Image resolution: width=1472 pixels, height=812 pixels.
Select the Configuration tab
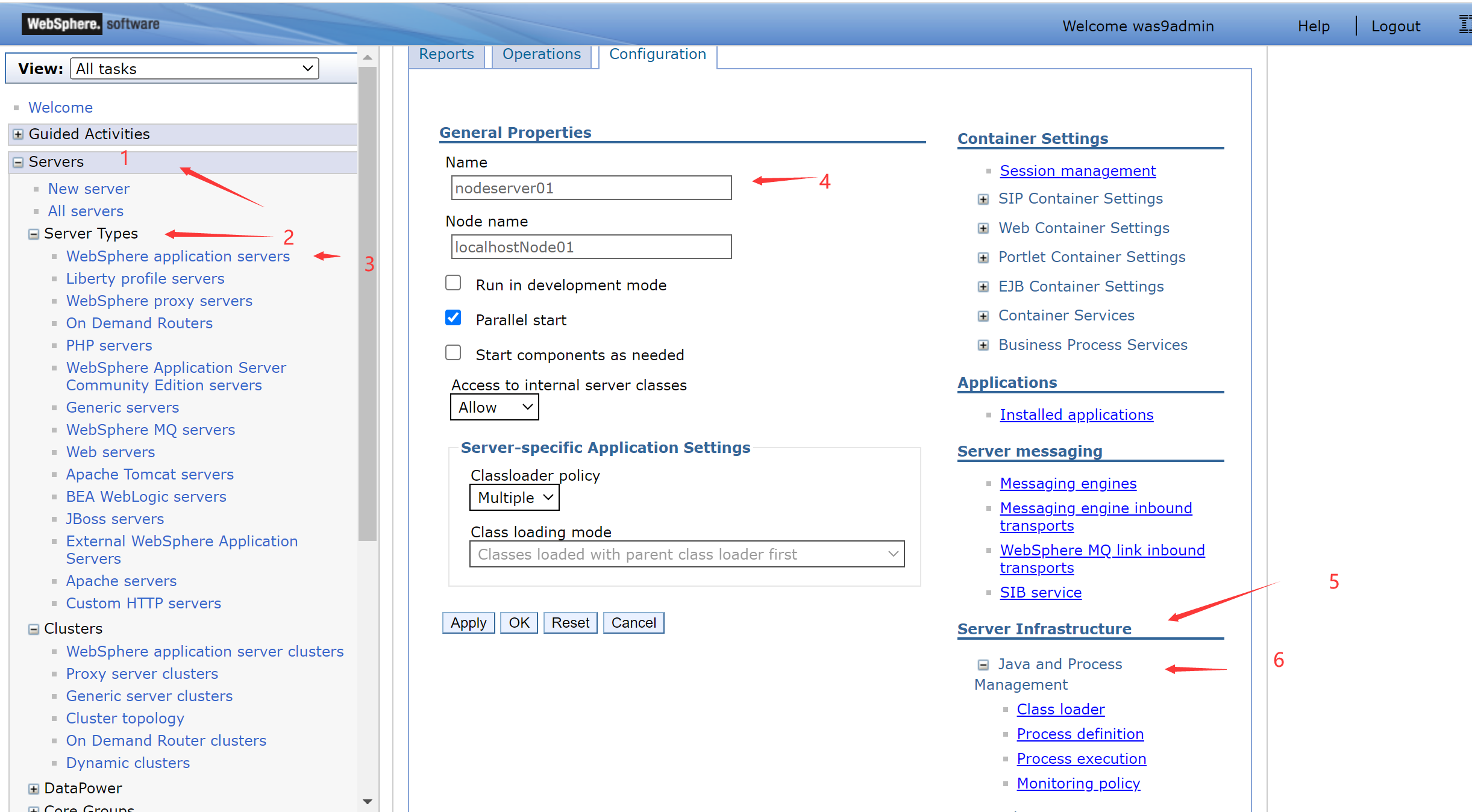tap(658, 55)
